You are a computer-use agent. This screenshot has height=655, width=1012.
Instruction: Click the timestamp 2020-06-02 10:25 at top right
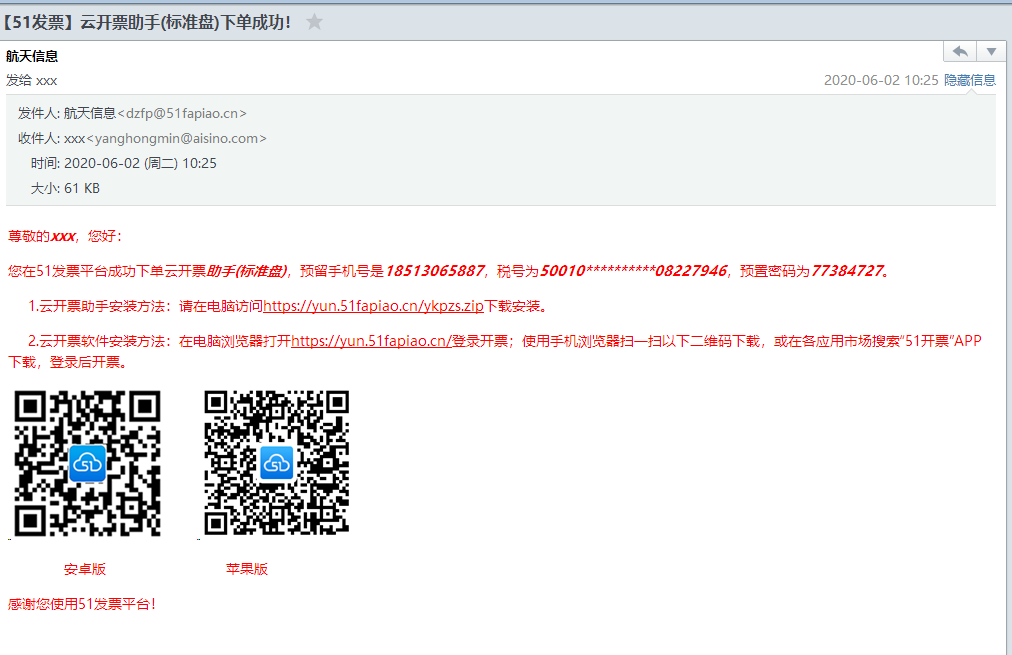tap(881, 80)
